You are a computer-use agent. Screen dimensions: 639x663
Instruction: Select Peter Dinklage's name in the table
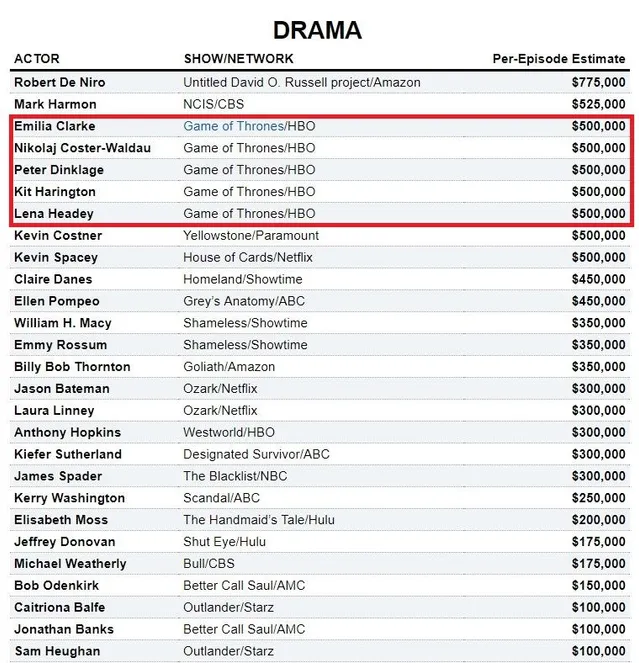tap(59, 170)
